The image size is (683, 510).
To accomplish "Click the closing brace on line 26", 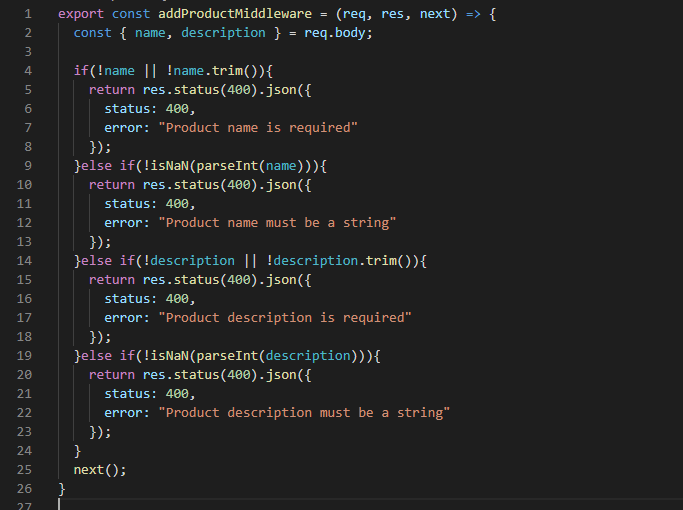I will [62, 489].
